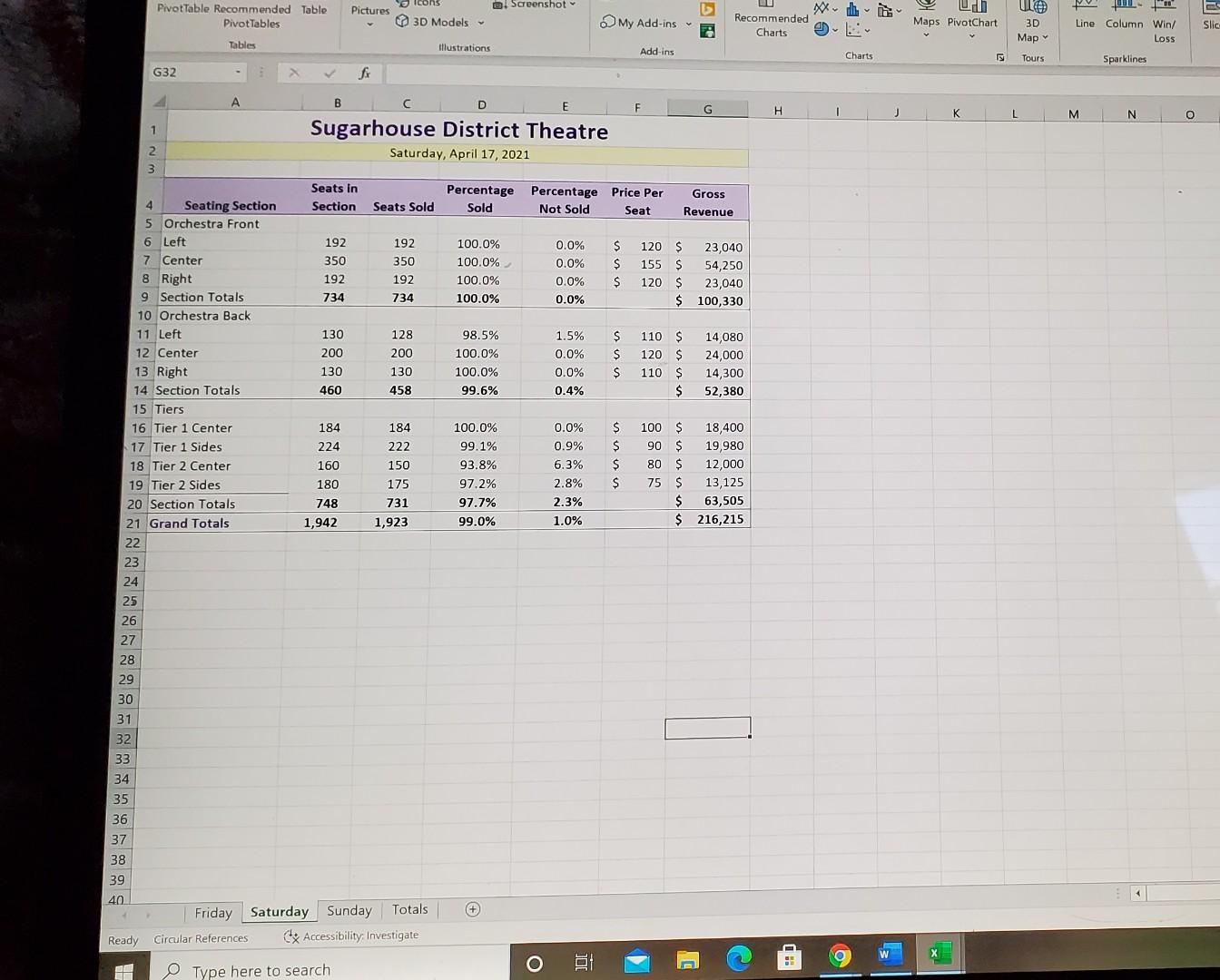Open Recommended Charts
Viewport: 1220px width, 980px height.
(770, 23)
